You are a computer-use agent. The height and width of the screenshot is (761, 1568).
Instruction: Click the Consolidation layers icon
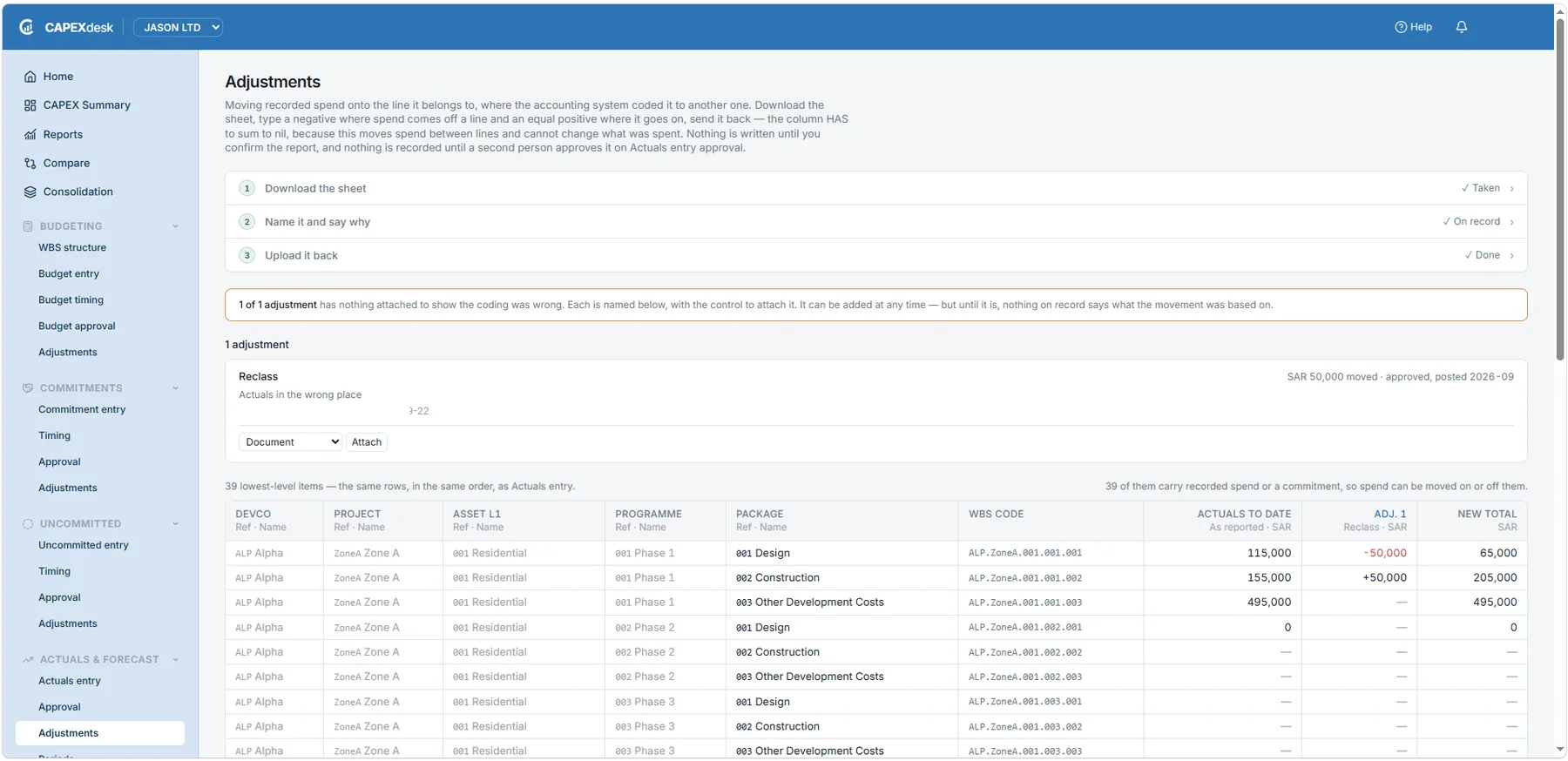(x=30, y=192)
